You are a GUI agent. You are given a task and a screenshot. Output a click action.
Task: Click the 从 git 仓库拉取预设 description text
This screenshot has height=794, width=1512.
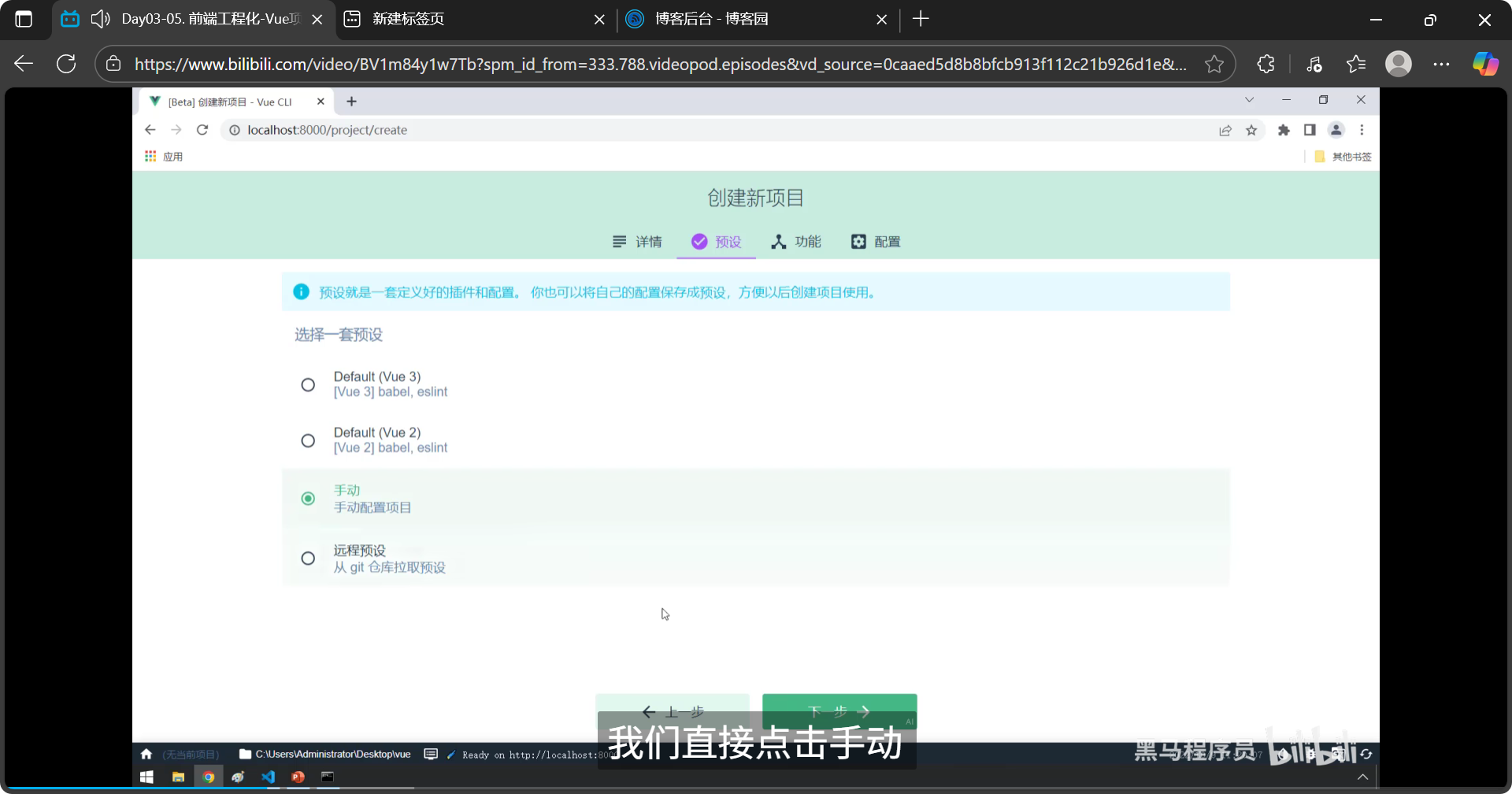pos(390,567)
